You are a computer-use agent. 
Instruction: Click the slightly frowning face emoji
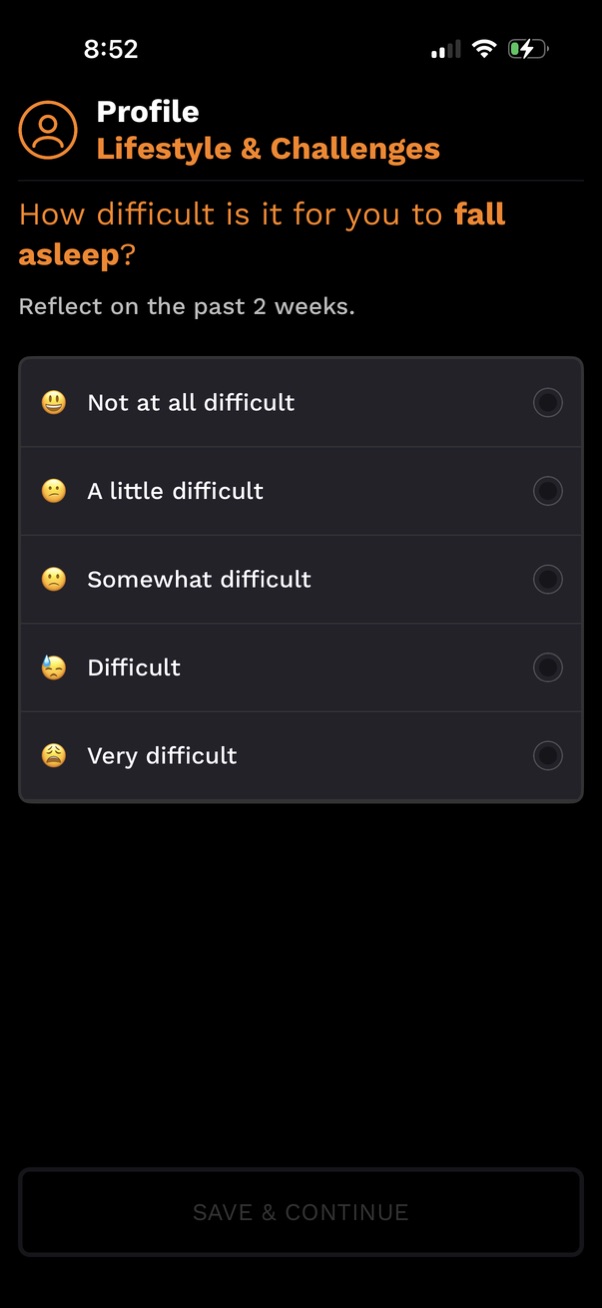coord(54,491)
